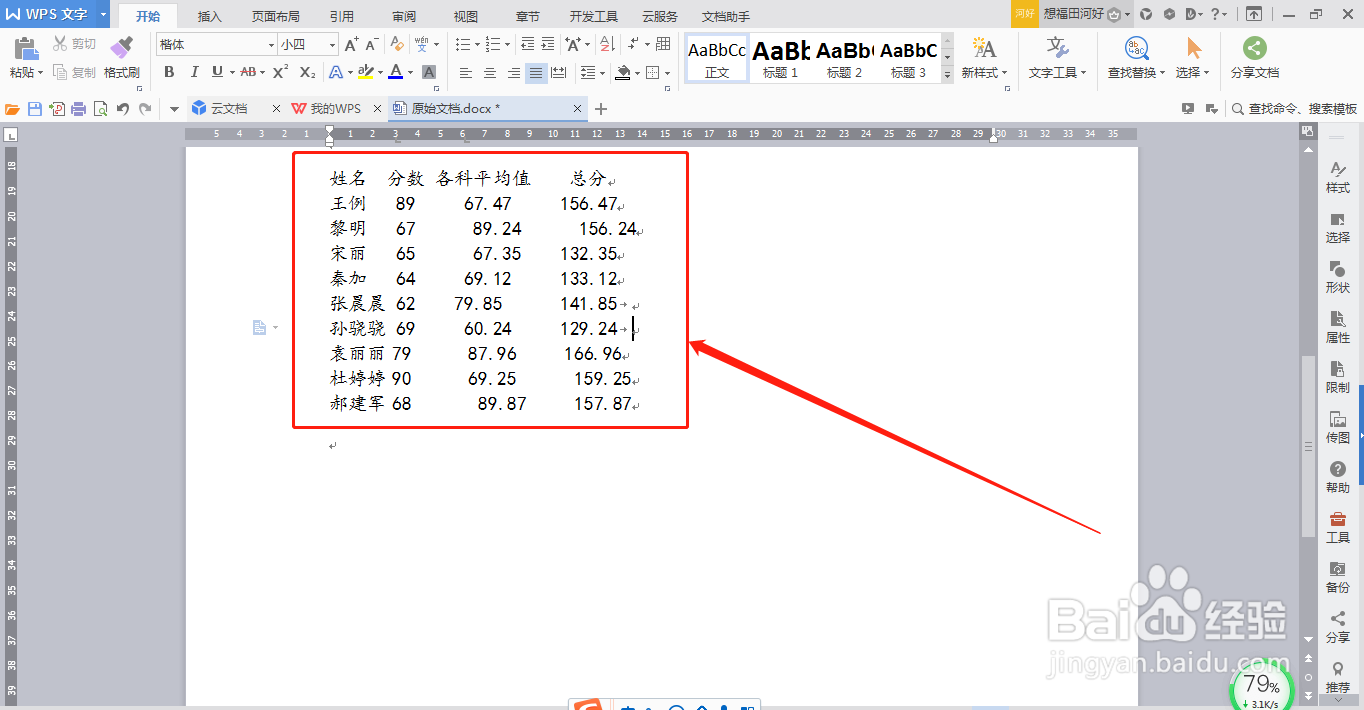Expand the Find and Replace (查找替换) dropdown
1364x710 pixels.
tap(1162, 73)
